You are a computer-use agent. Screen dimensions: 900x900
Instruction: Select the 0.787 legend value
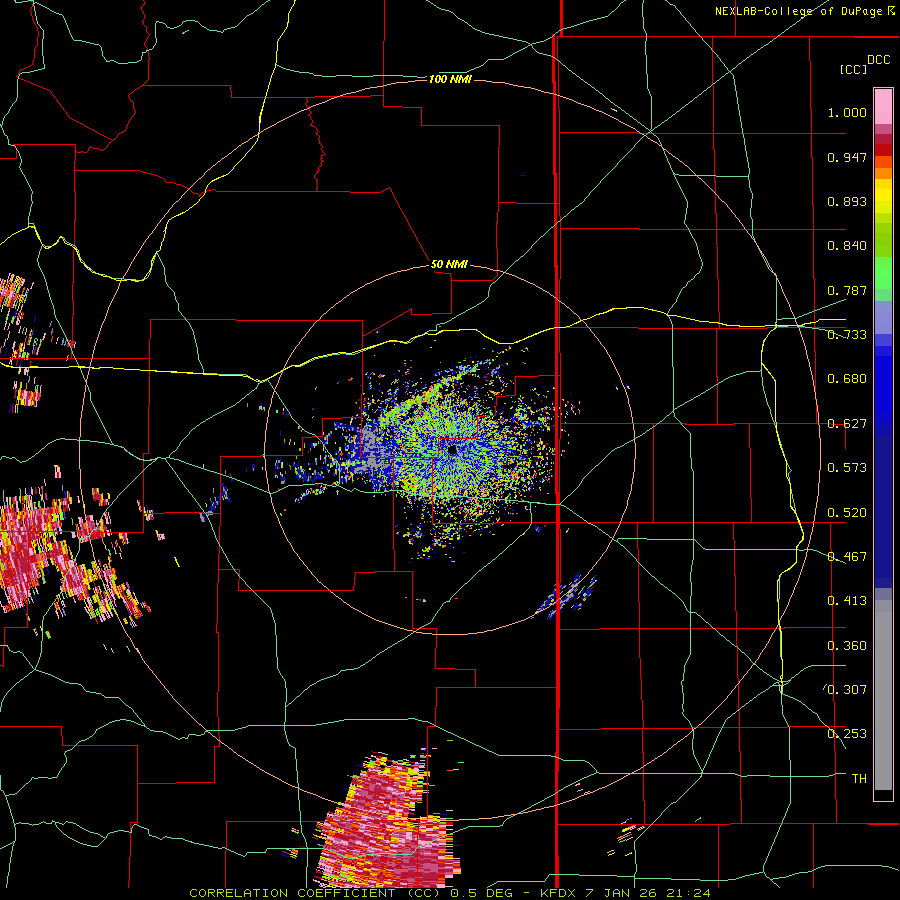[847, 290]
